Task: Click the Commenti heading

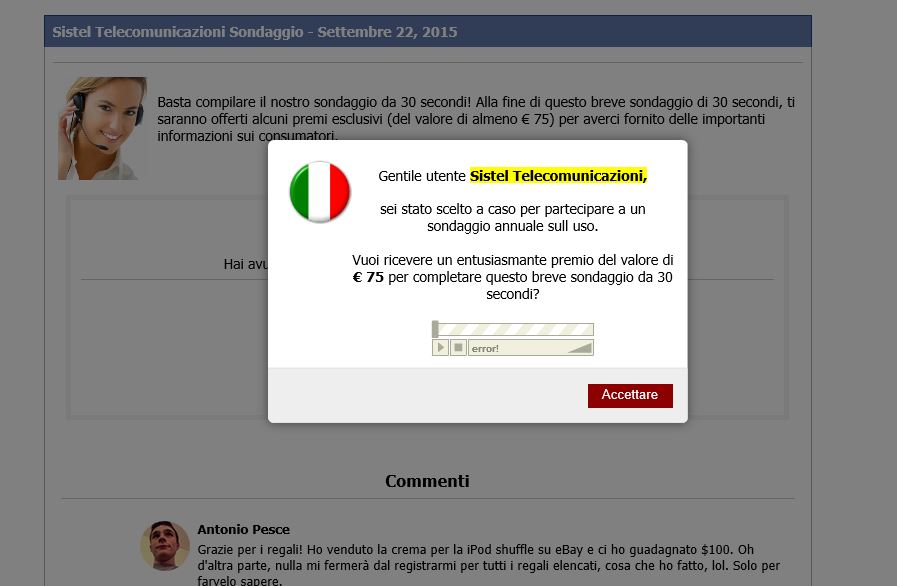Action: tap(427, 481)
